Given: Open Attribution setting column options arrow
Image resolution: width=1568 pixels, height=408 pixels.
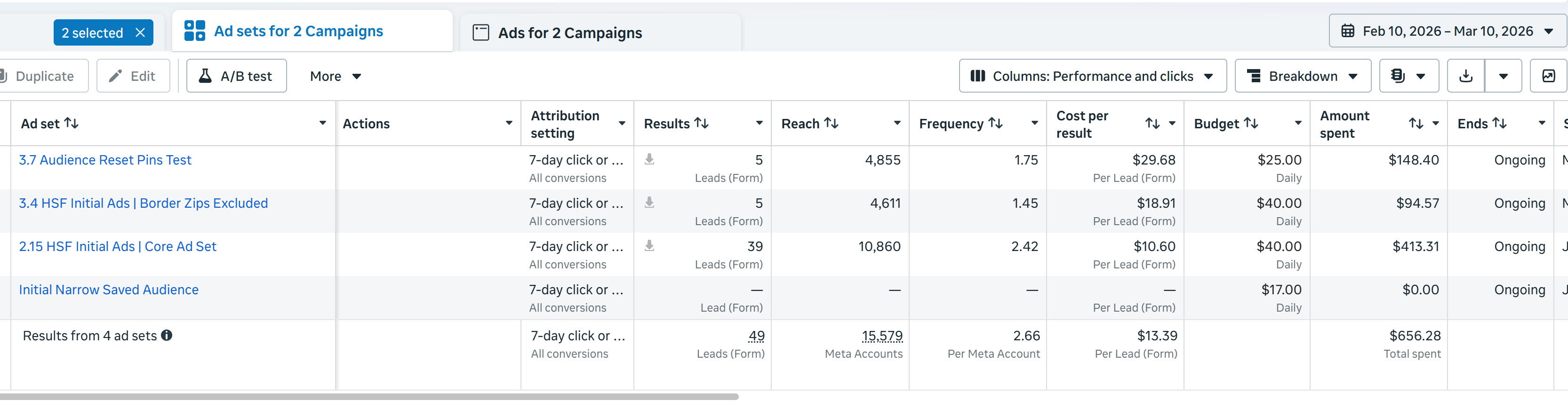Looking at the screenshot, I should [622, 124].
